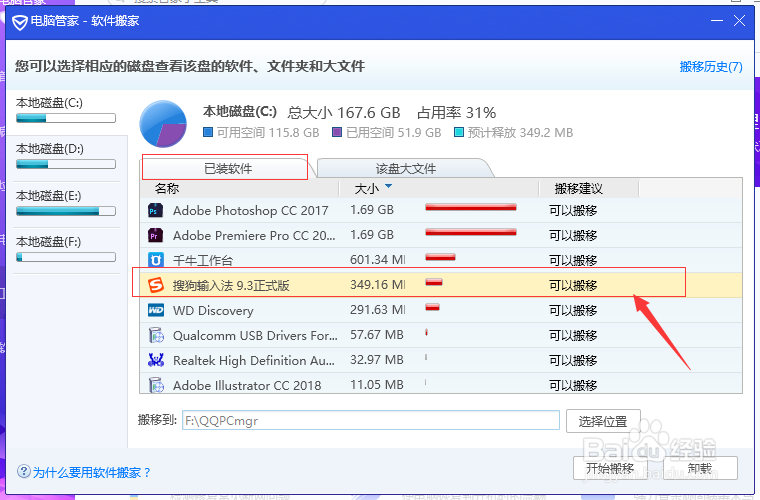760x500 pixels.
Task: Open the 搬移历史(7) link
Action: 710,67
